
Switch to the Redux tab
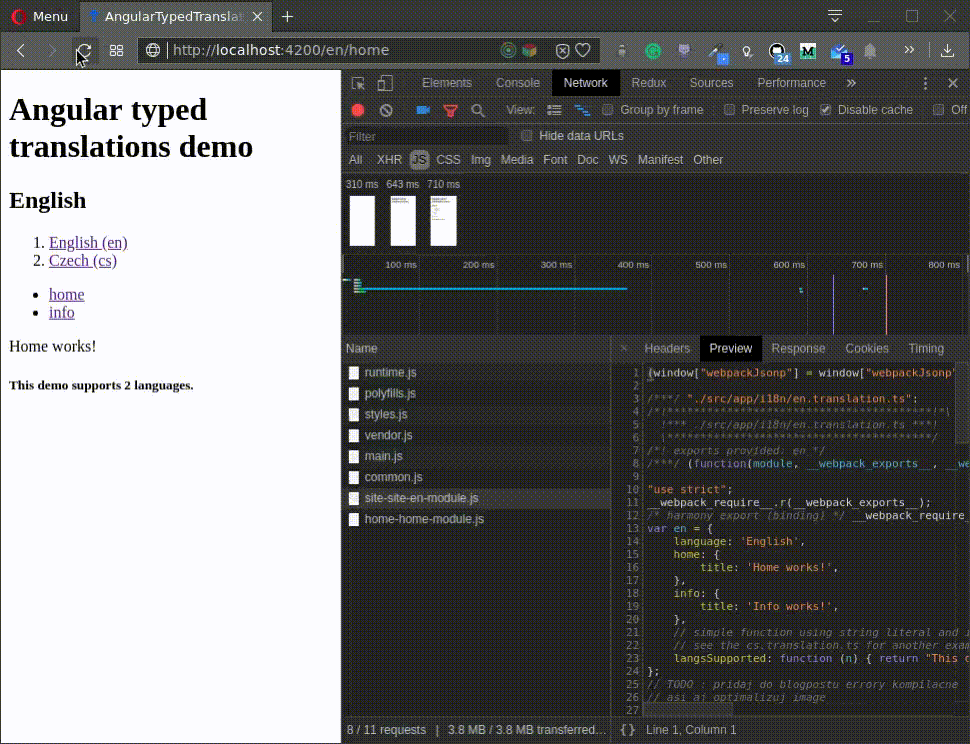tap(648, 83)
